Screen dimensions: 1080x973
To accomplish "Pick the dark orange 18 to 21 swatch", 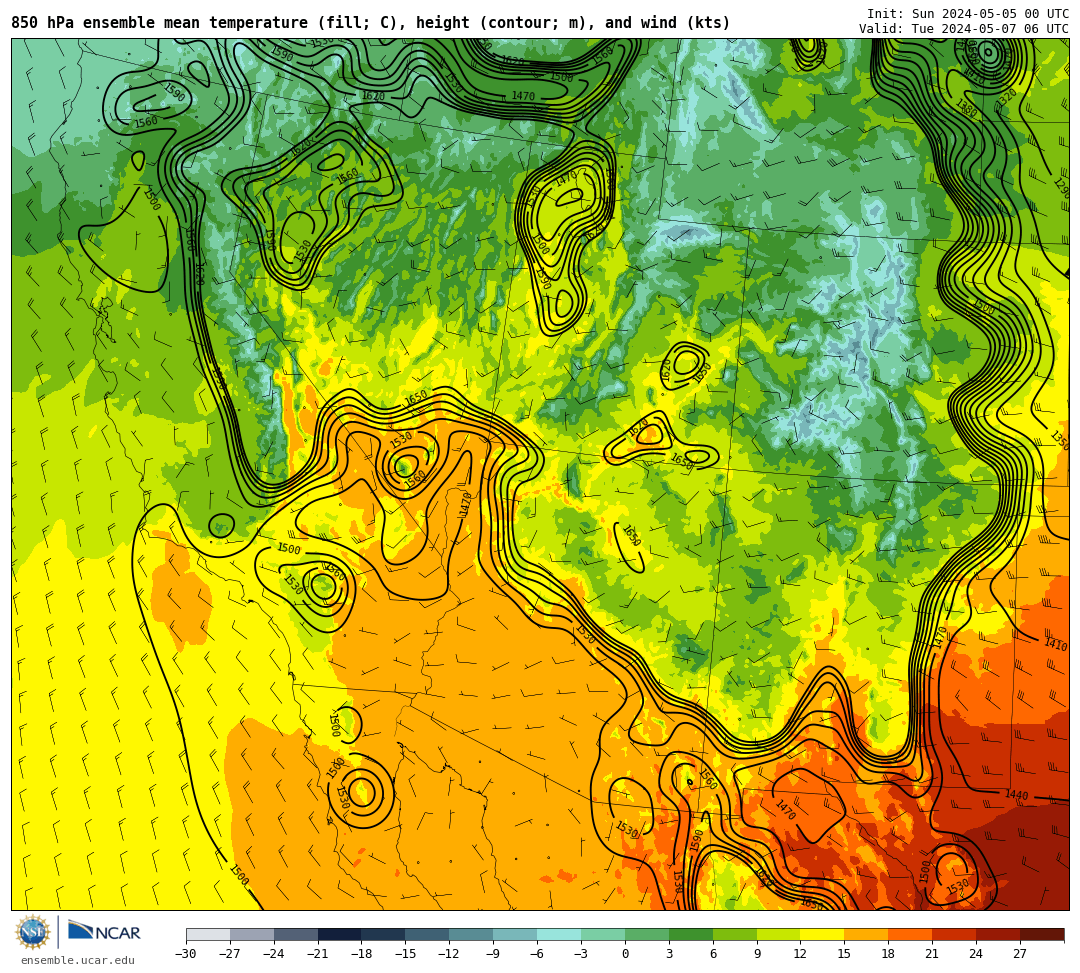I will [x=911, y=934].
